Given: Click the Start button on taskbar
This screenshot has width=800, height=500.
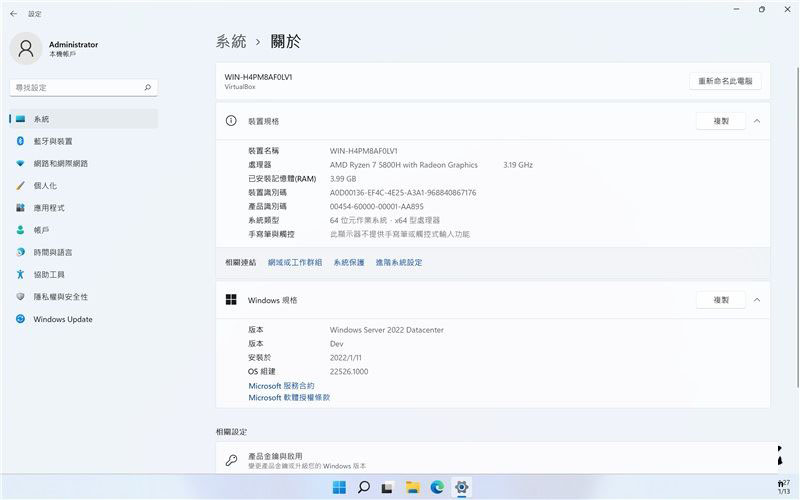Looking at the screenshot, I should coord(339,487).
